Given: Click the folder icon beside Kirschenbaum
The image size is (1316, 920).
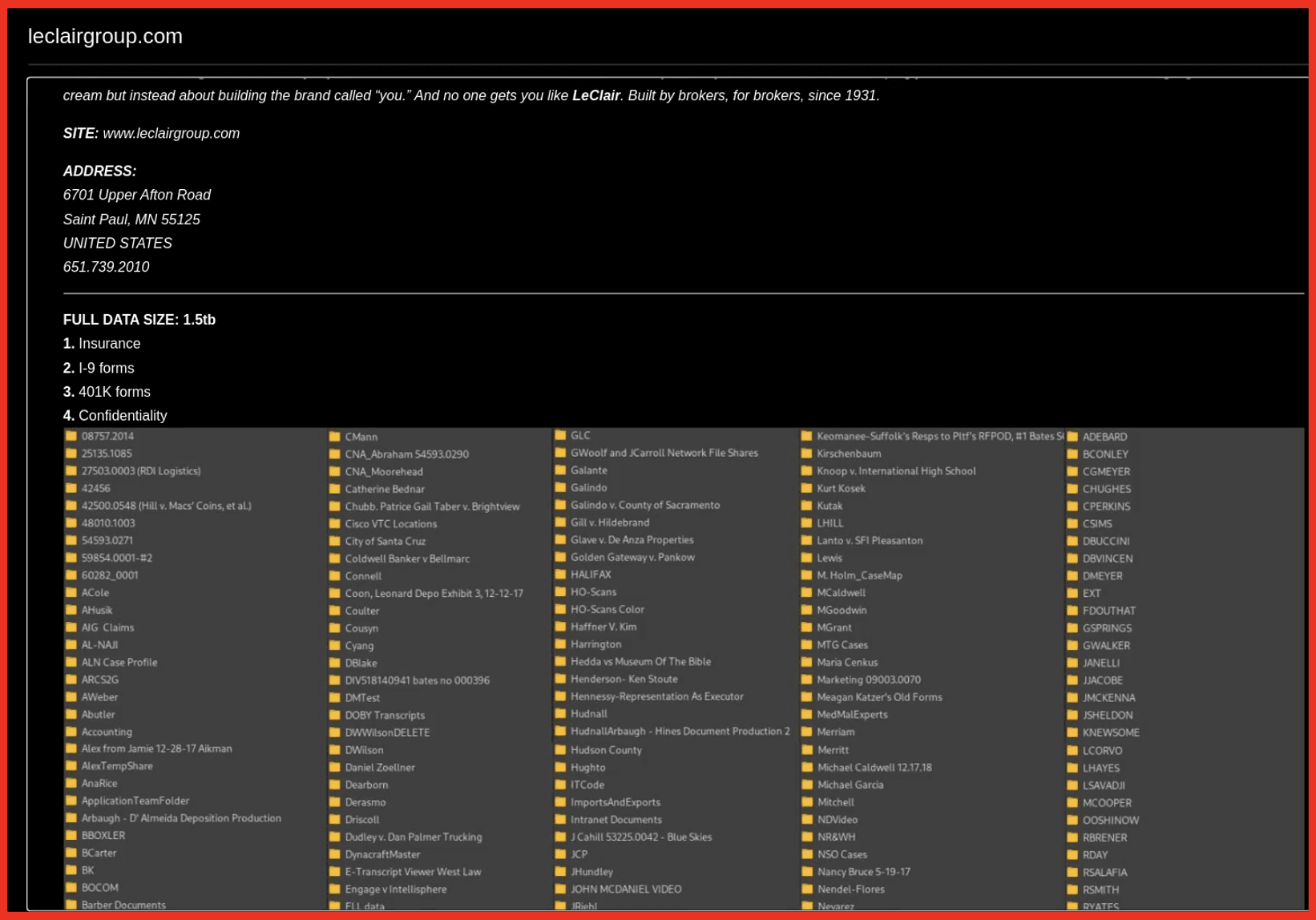Looking at the screenshot, I should point(807,454).
